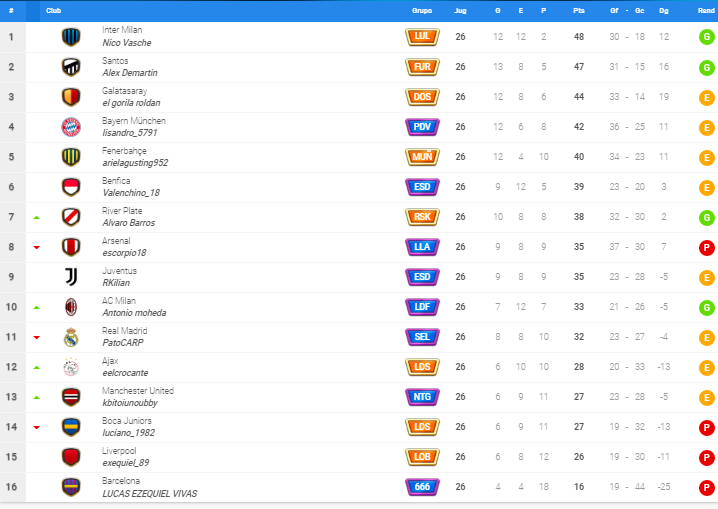Click the Bayern München club logo
The image size is (718, 509).
coord(71,127)
